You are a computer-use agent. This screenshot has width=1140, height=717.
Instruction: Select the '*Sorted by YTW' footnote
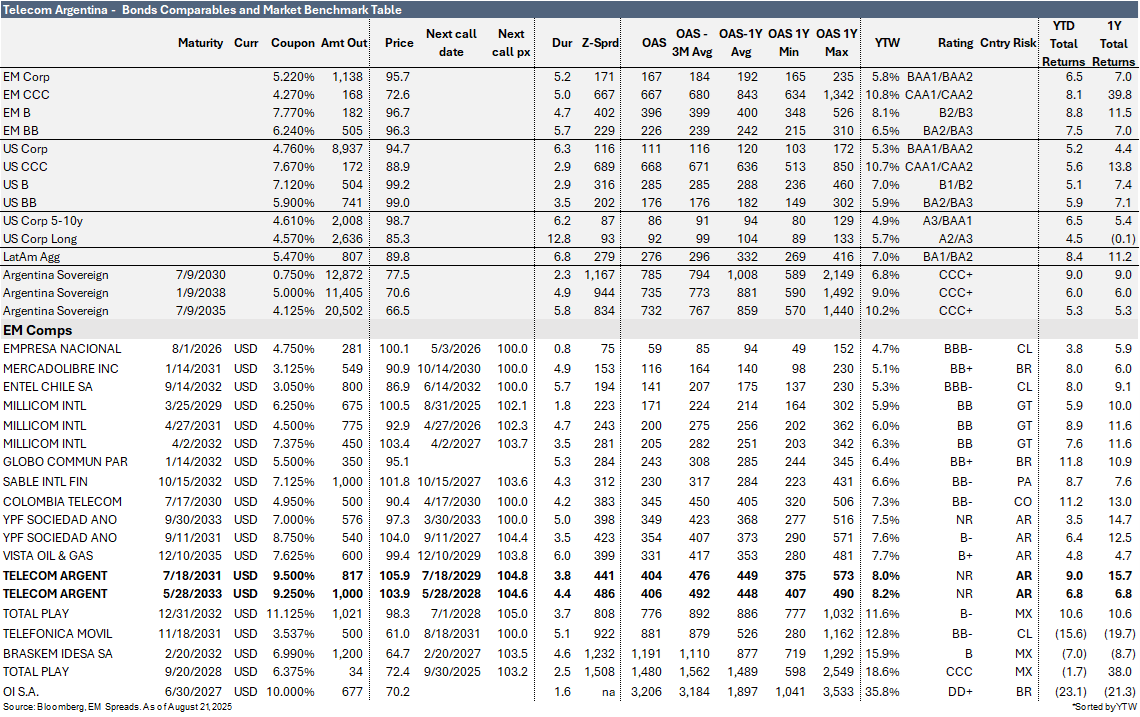click(x=1104, y=708)
